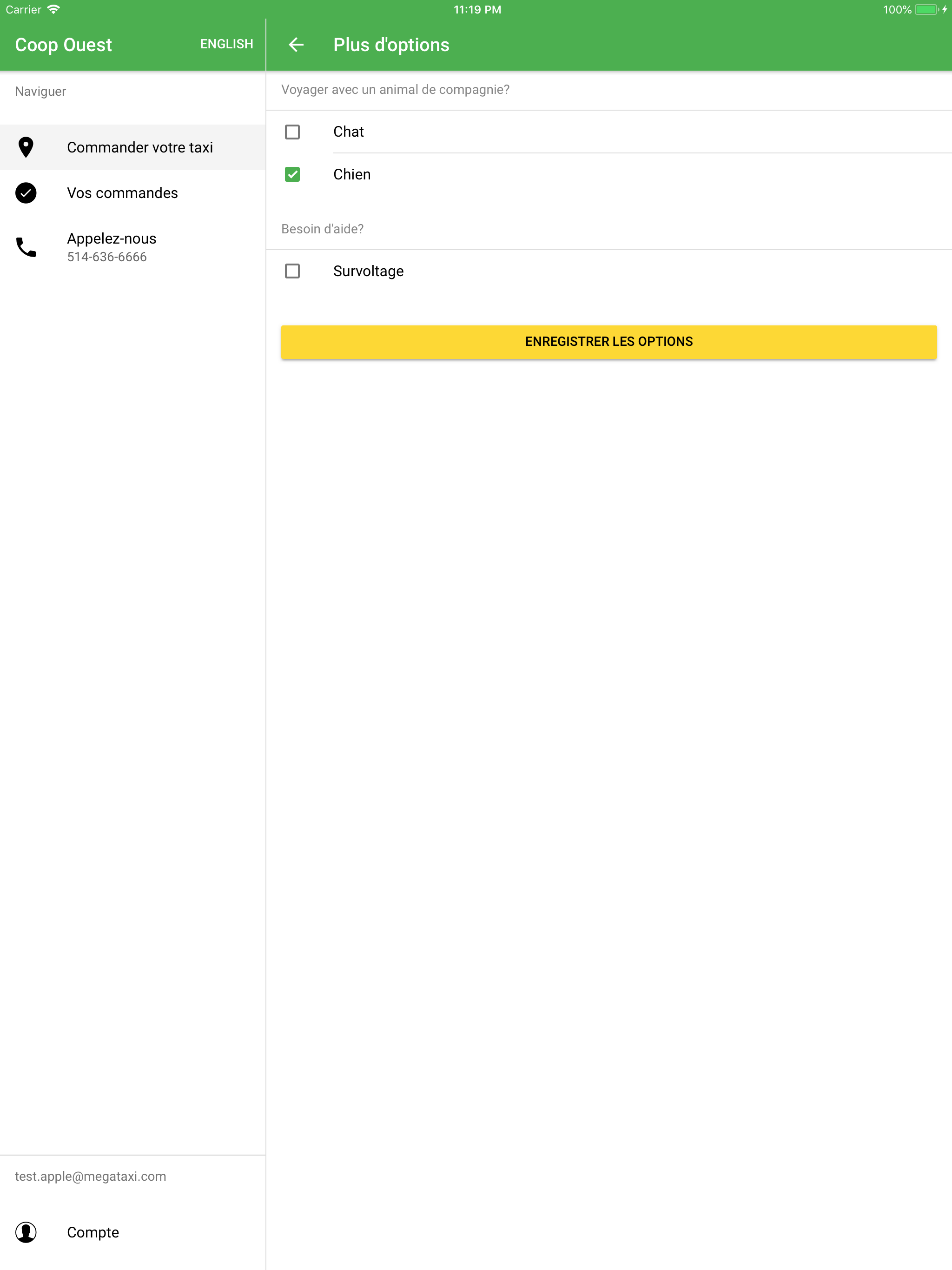Select Appelez-nous menu entry
Screen dimensions: 952x1270
(x=132, y=247)
